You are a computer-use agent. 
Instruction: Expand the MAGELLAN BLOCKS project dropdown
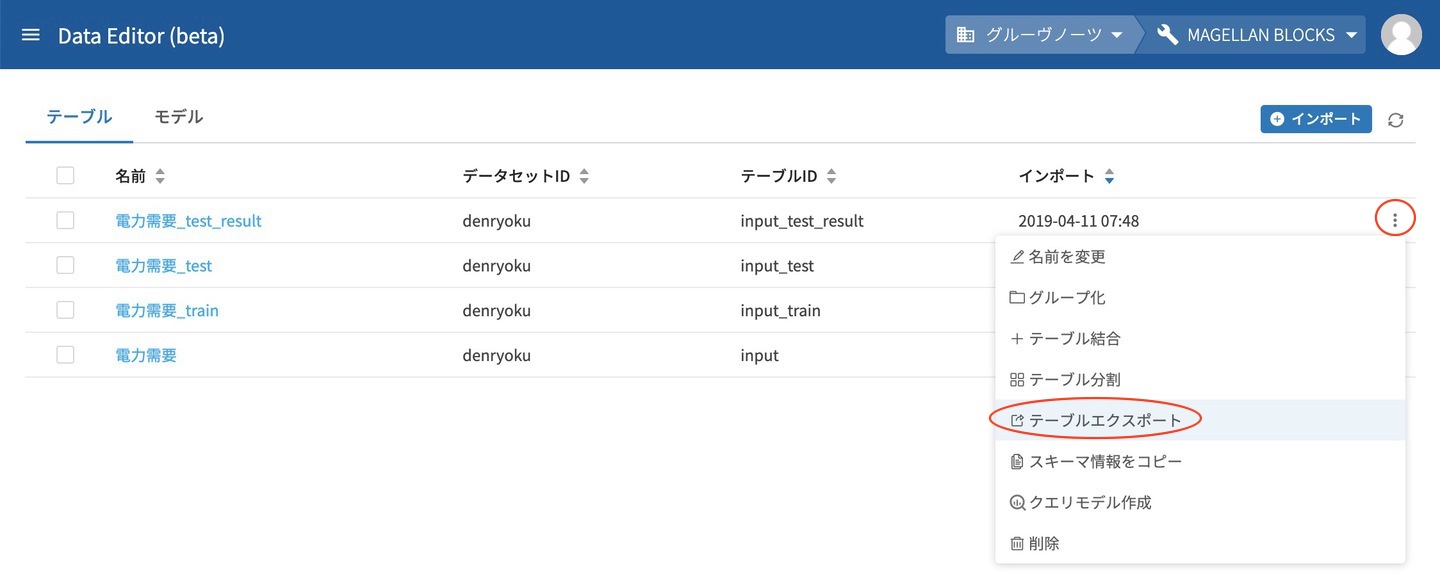[1260, 35]
